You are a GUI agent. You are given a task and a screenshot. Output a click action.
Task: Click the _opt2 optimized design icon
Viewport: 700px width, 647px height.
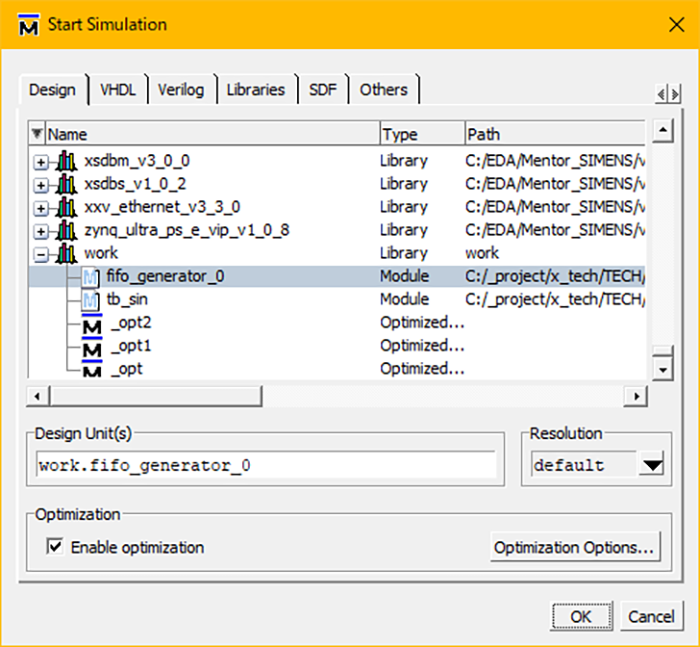(x=92, y=324)
